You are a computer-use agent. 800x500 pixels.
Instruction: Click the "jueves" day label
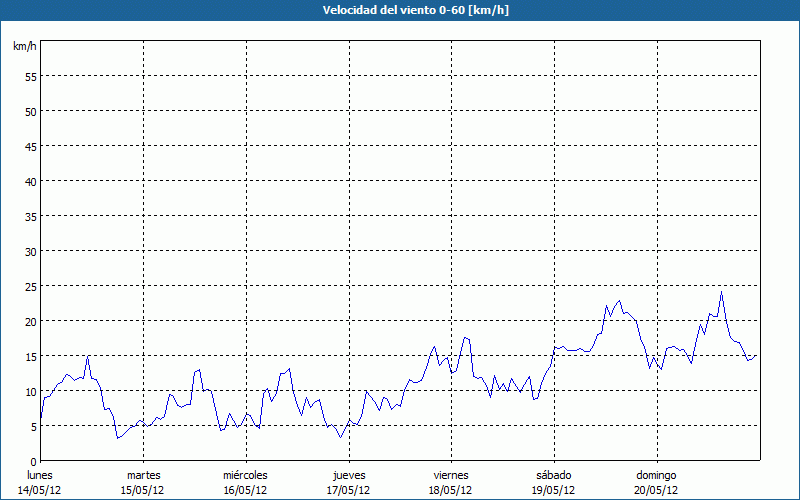pos(348,475)
